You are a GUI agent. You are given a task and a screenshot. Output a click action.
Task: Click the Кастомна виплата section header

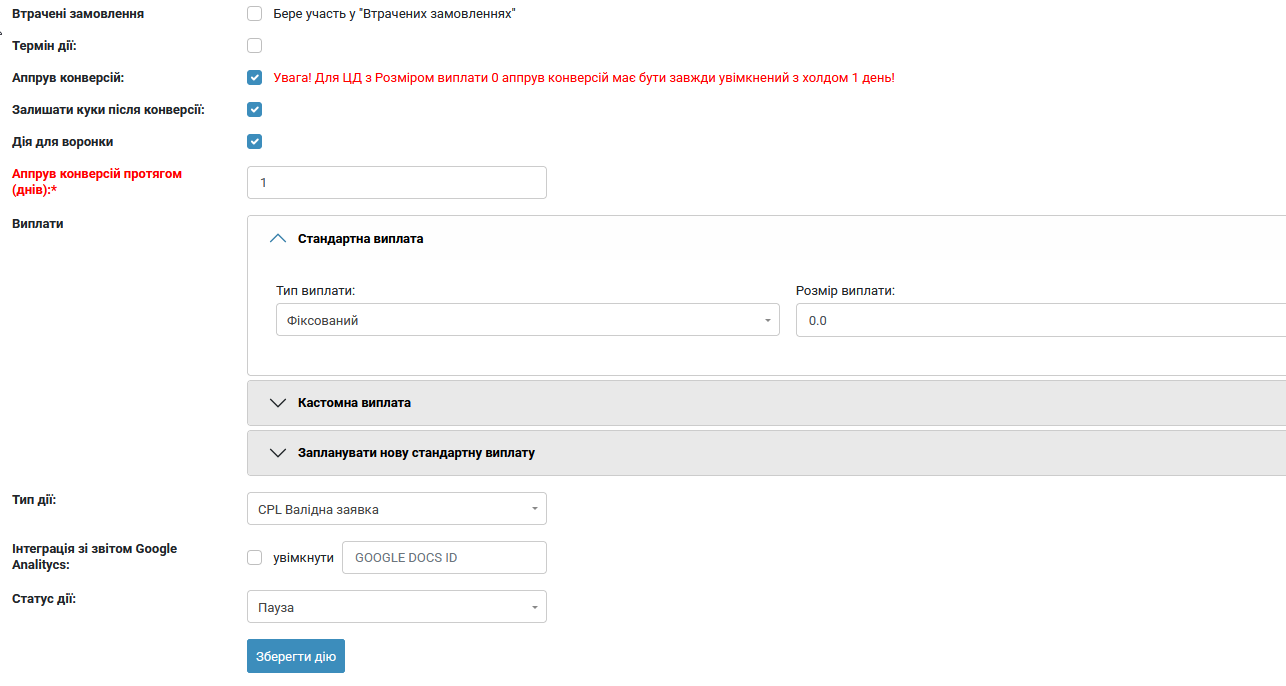pos(354,403)
